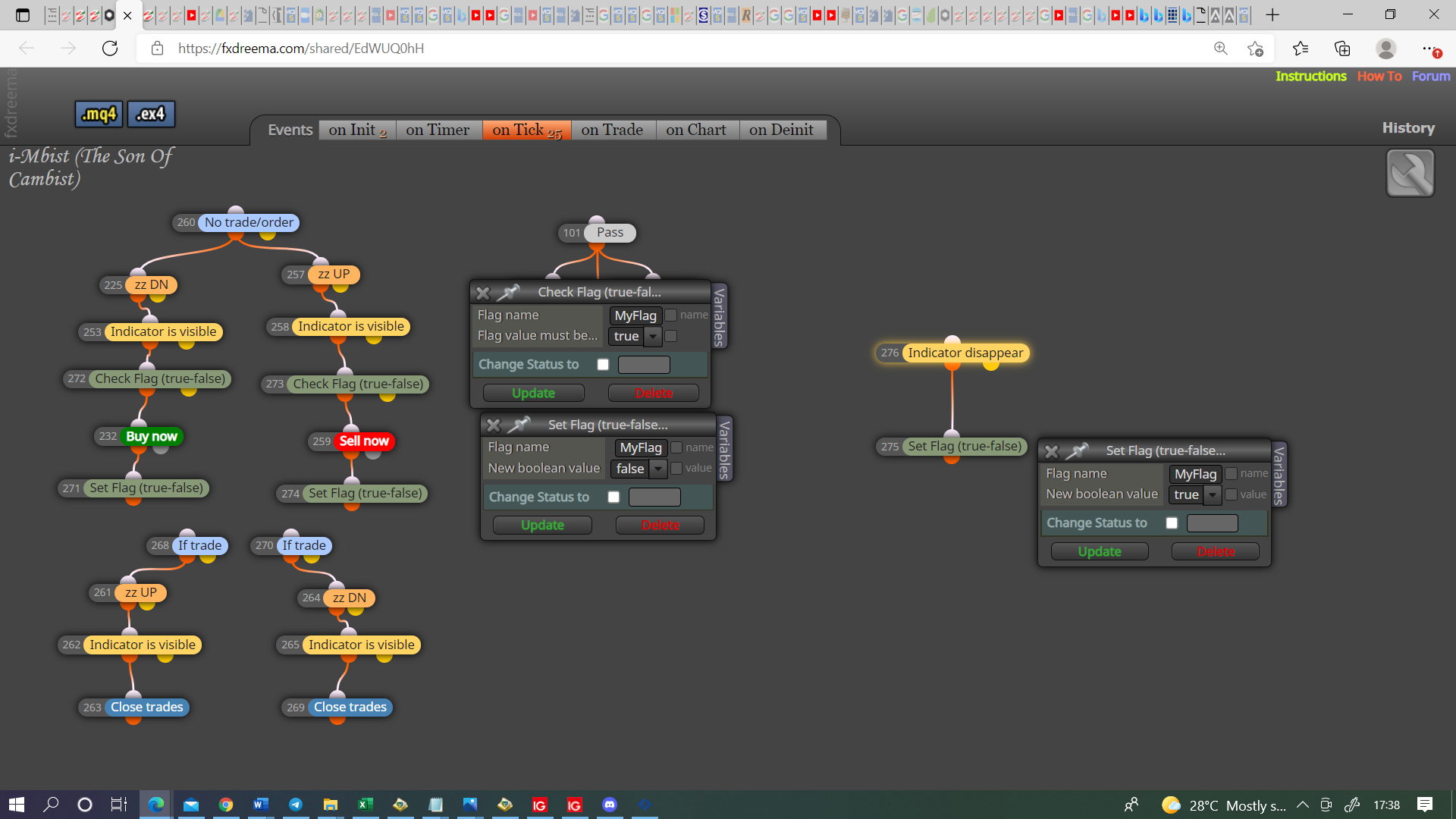Switch to the on Timer tab
The width and height of the screenshot is (1456, 819).
pos(438,130)
